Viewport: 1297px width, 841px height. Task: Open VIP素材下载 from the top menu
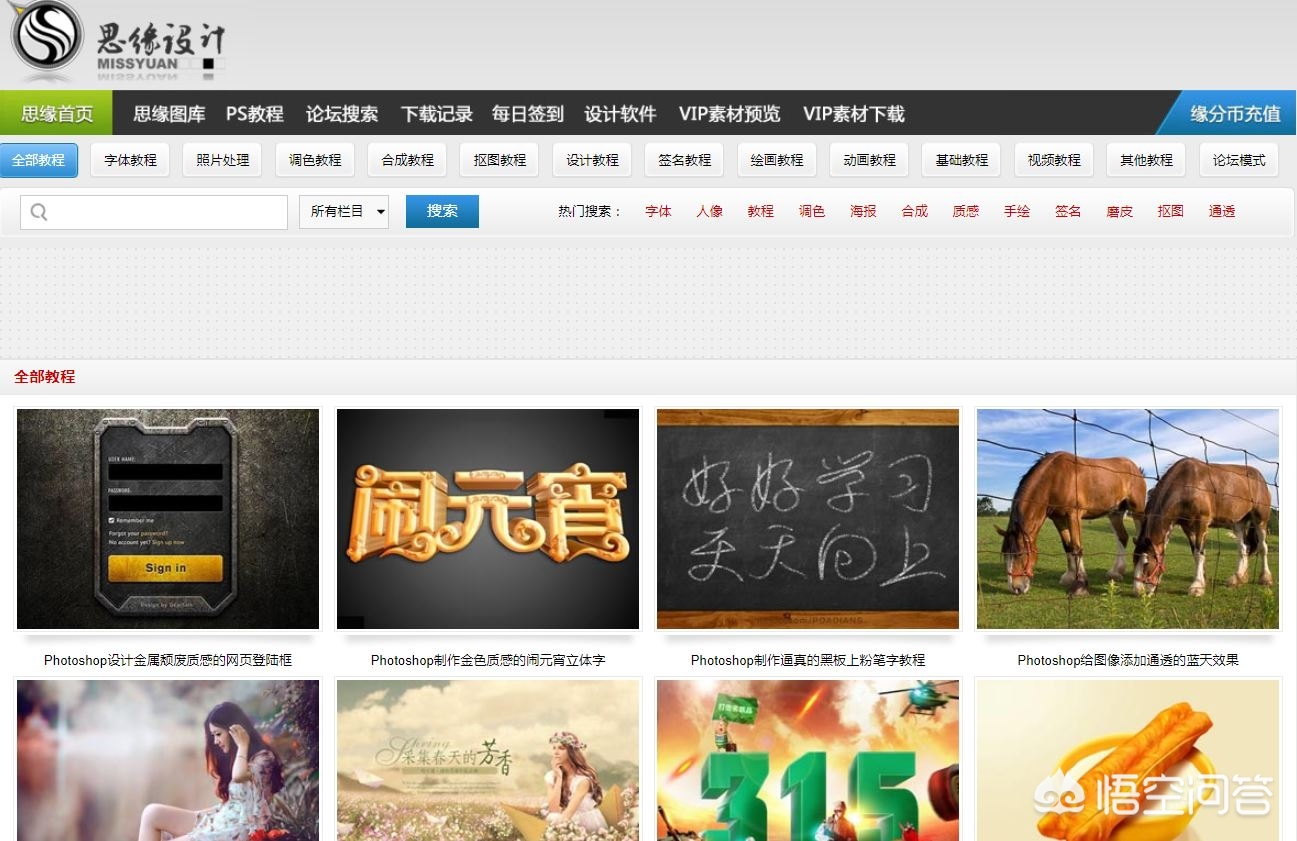[x=853, y=114]
